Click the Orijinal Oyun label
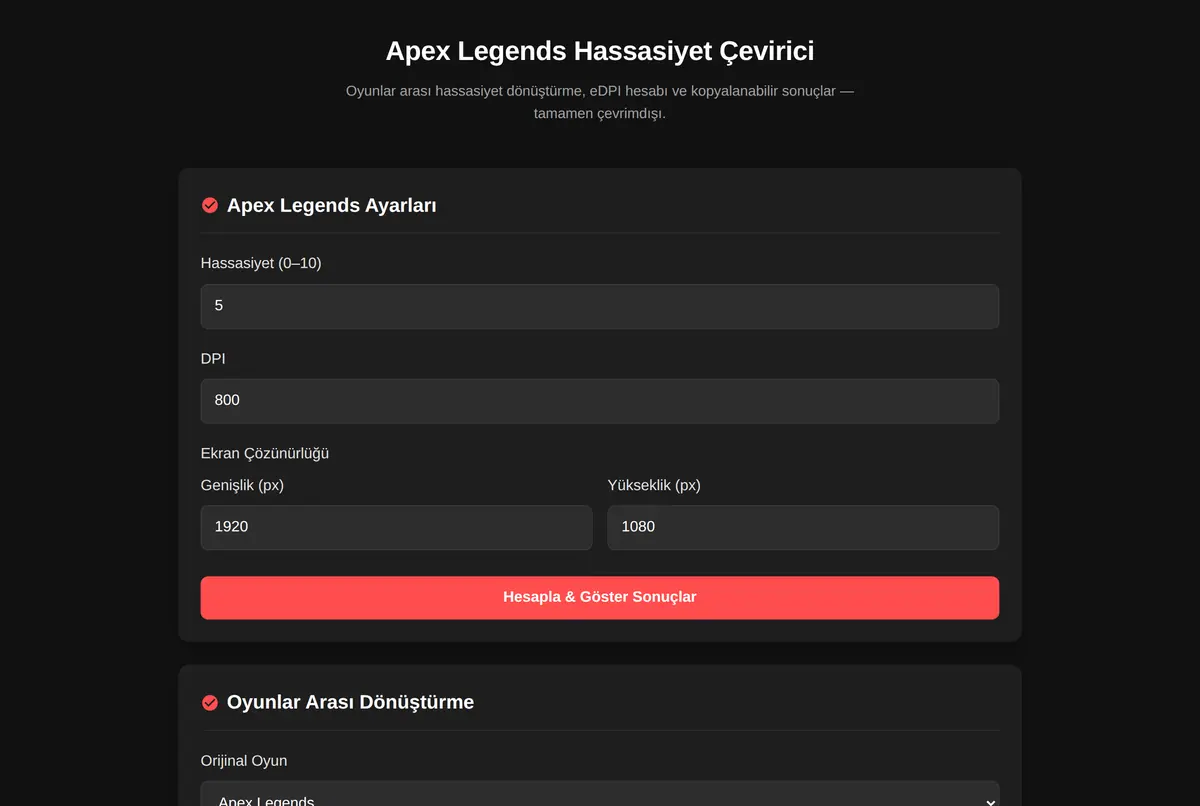This screenshot has height=806, width=1200. 244,761
